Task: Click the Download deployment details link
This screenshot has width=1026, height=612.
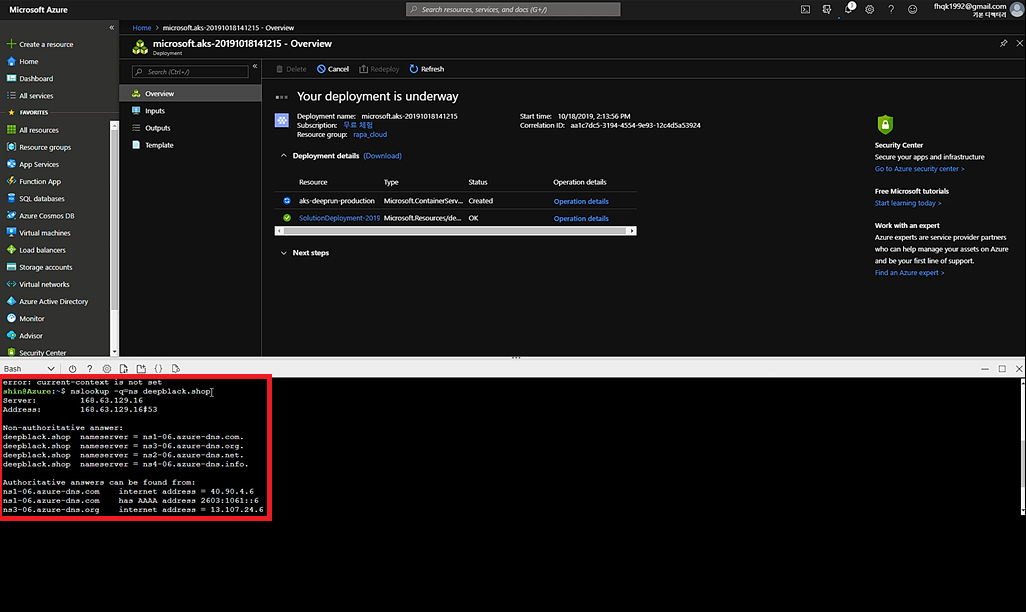Action: coord(382,156)
